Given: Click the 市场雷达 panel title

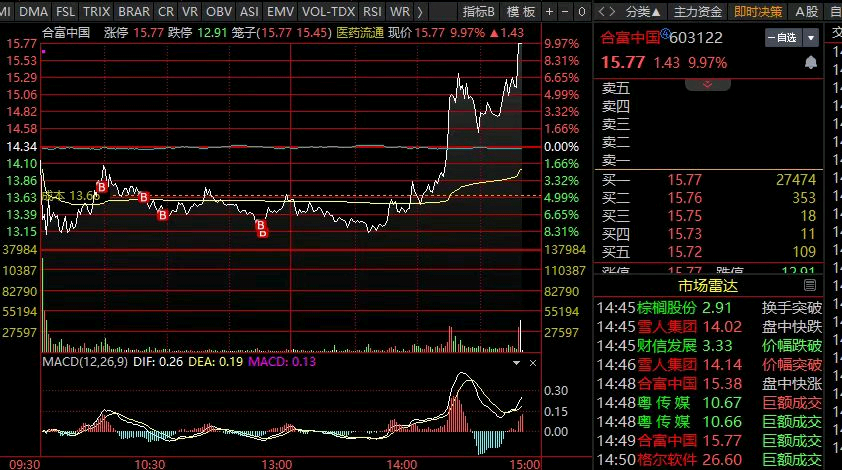Looking at the screenshot, I should click(708, 286).
